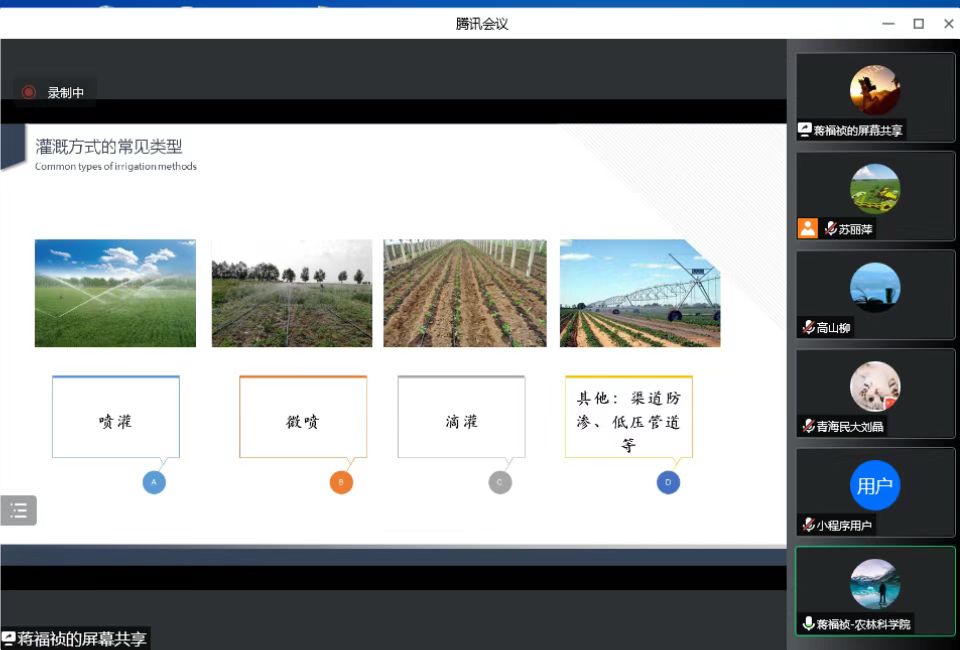Click the blue circle labeled A
The width and height of the screenshot is (960, 650).
tap(154, 482)
